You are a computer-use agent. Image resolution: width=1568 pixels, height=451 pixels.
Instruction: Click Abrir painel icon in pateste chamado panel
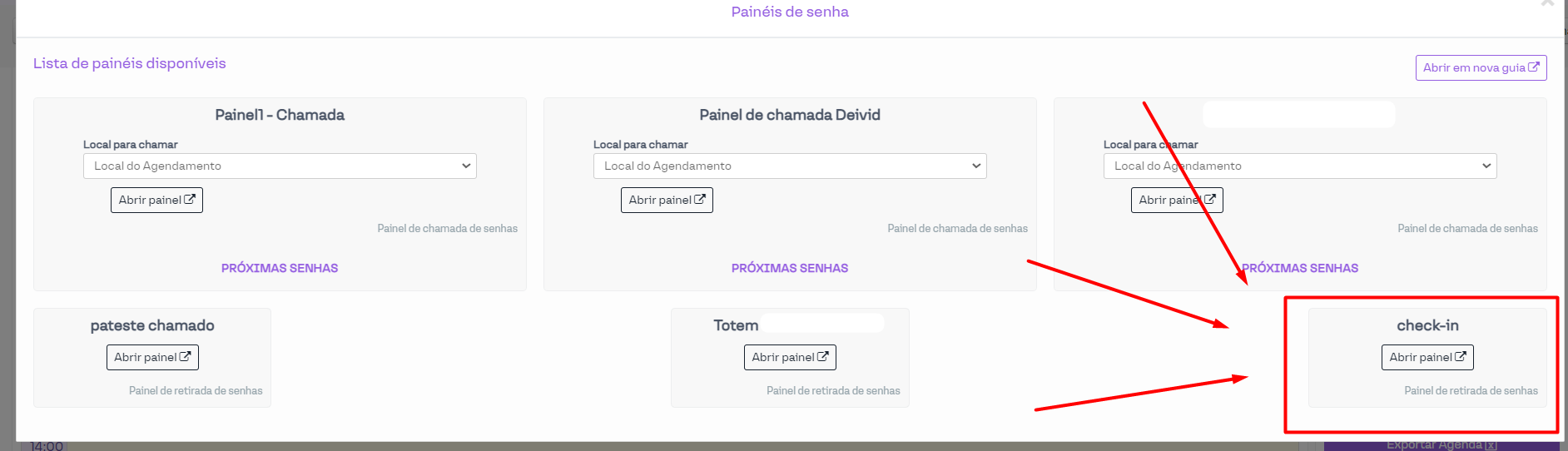[x=186, y=357]
